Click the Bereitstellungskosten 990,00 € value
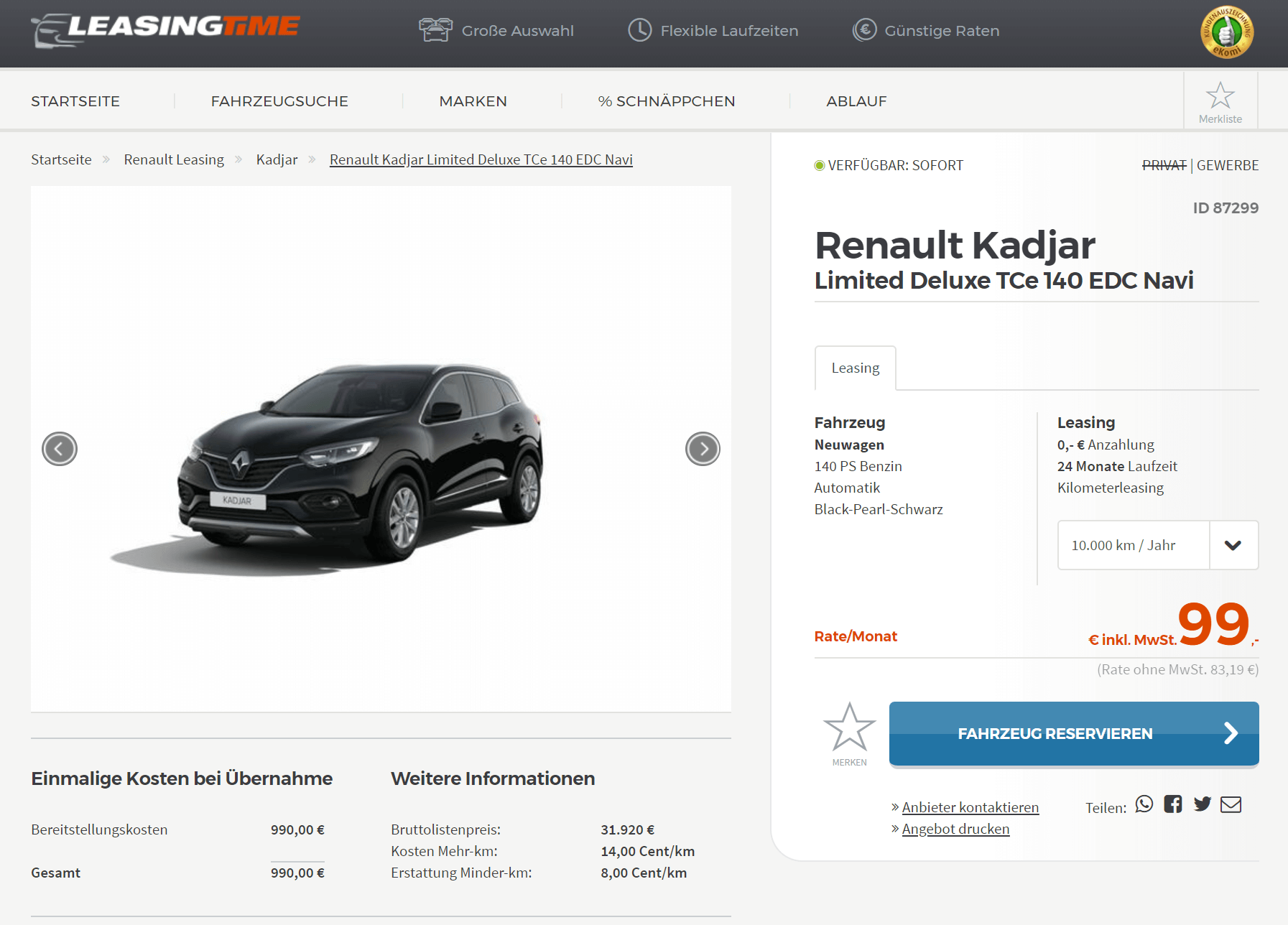This screenshot has height=925, width=1288. [x=297, y=829]
